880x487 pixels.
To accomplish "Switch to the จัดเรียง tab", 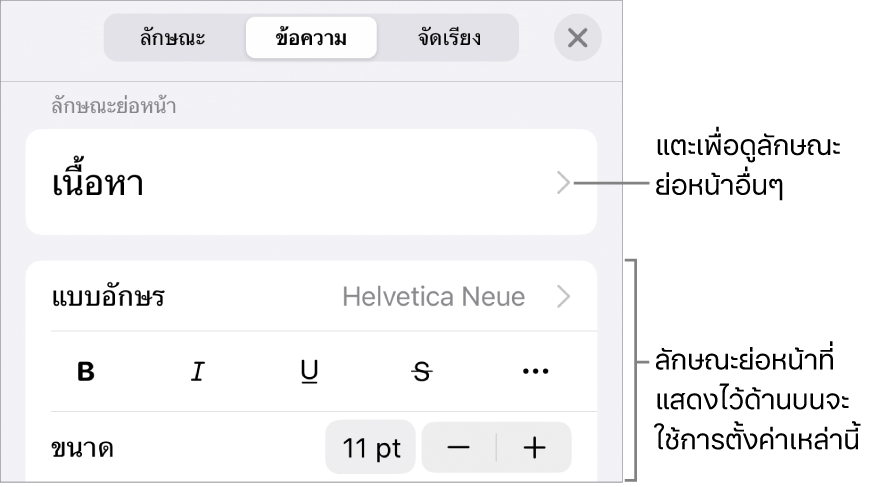I will pos(449,38).
